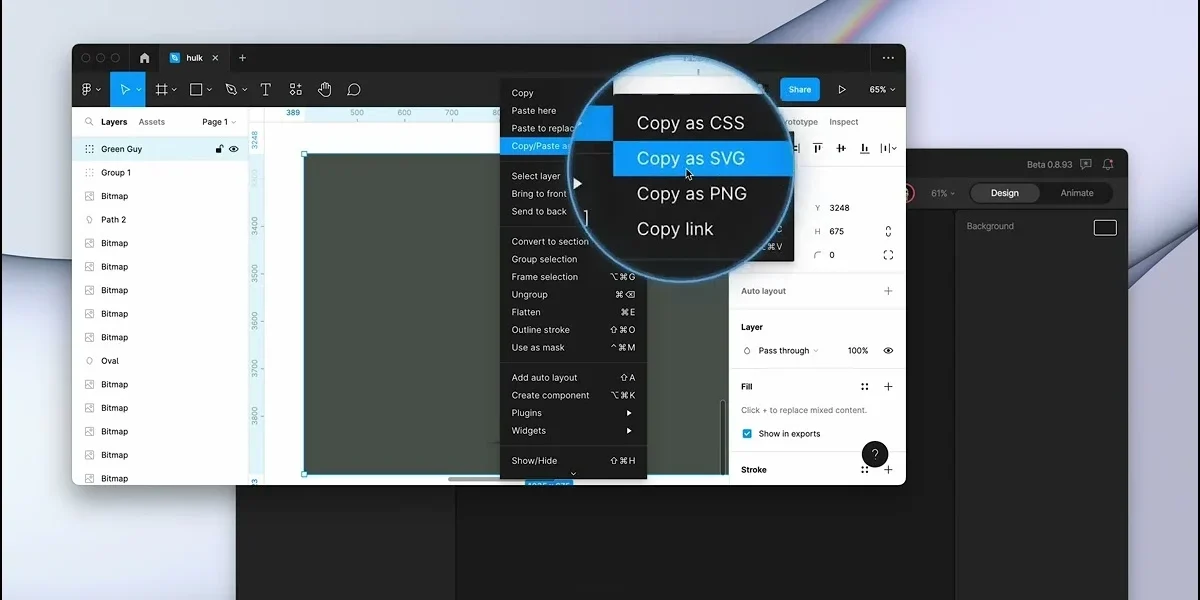Screen dimensions: 1200x600
Task: Open the Add comment tool
Action: click(x=353, y=89)
